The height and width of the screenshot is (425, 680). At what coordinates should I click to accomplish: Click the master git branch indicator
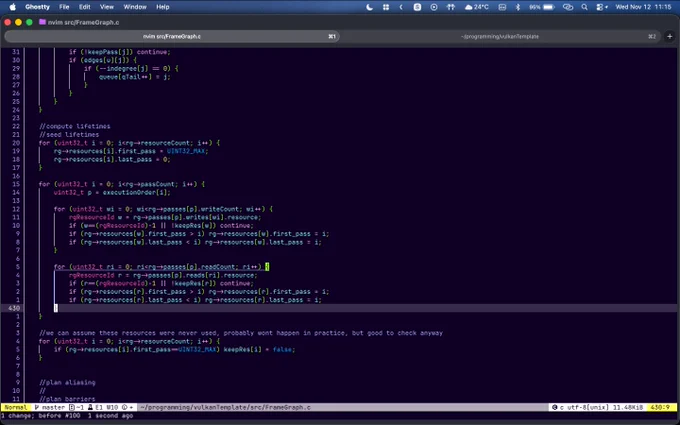pyautogui.click(x=50, y=407)
